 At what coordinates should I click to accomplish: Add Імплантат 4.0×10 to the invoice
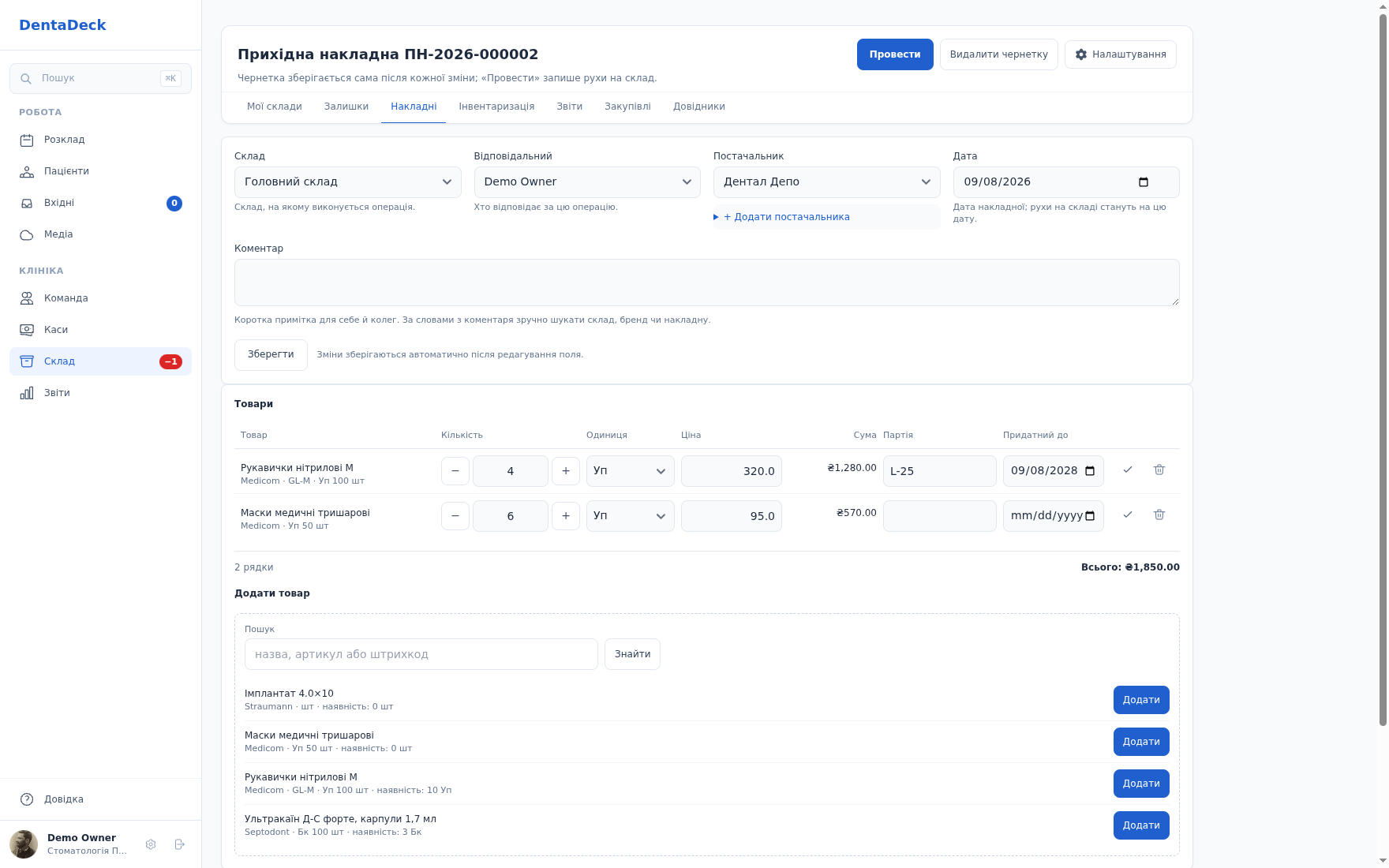[x=1141, y=700]
